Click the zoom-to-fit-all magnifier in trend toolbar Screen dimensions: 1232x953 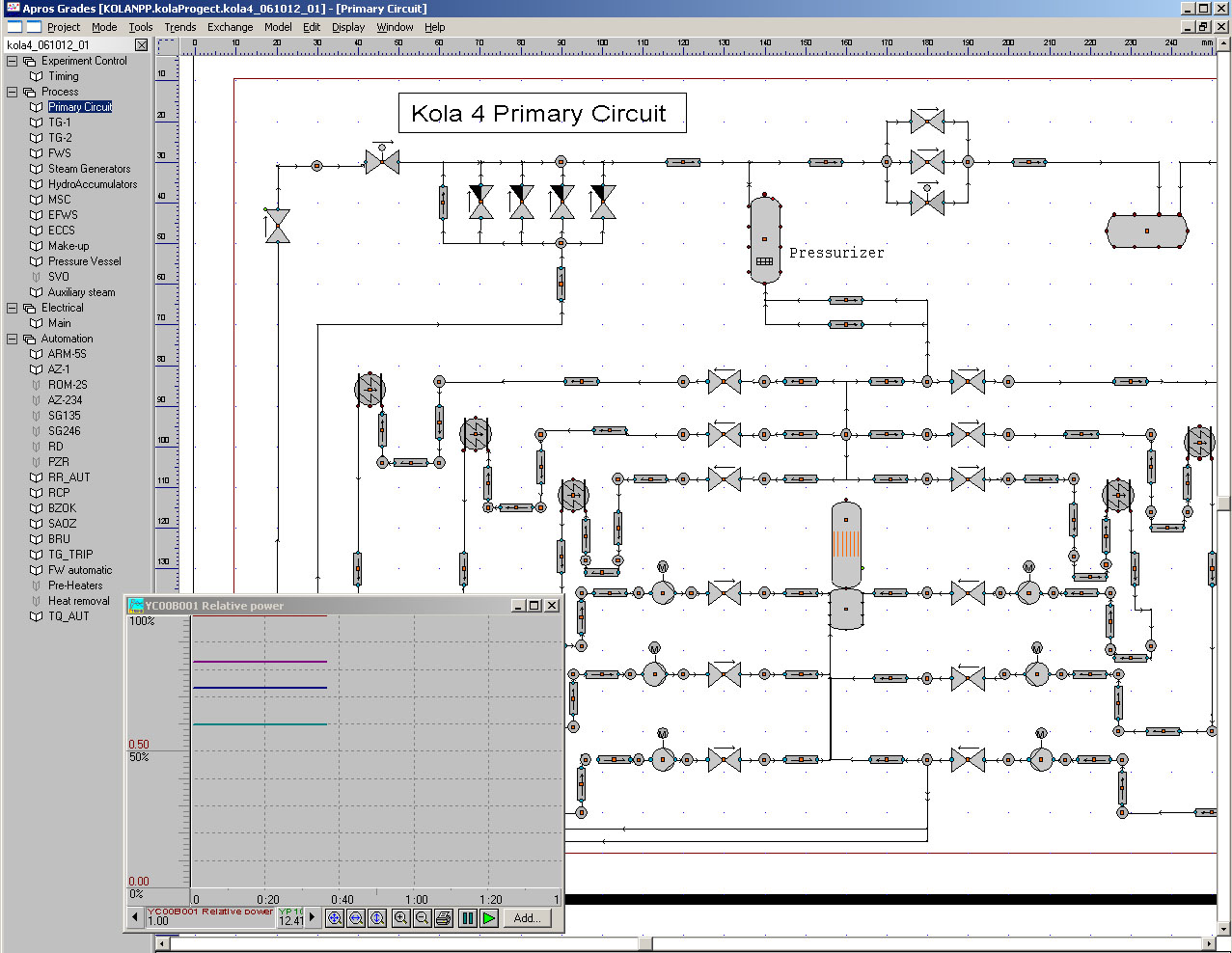tap(335, 918)
